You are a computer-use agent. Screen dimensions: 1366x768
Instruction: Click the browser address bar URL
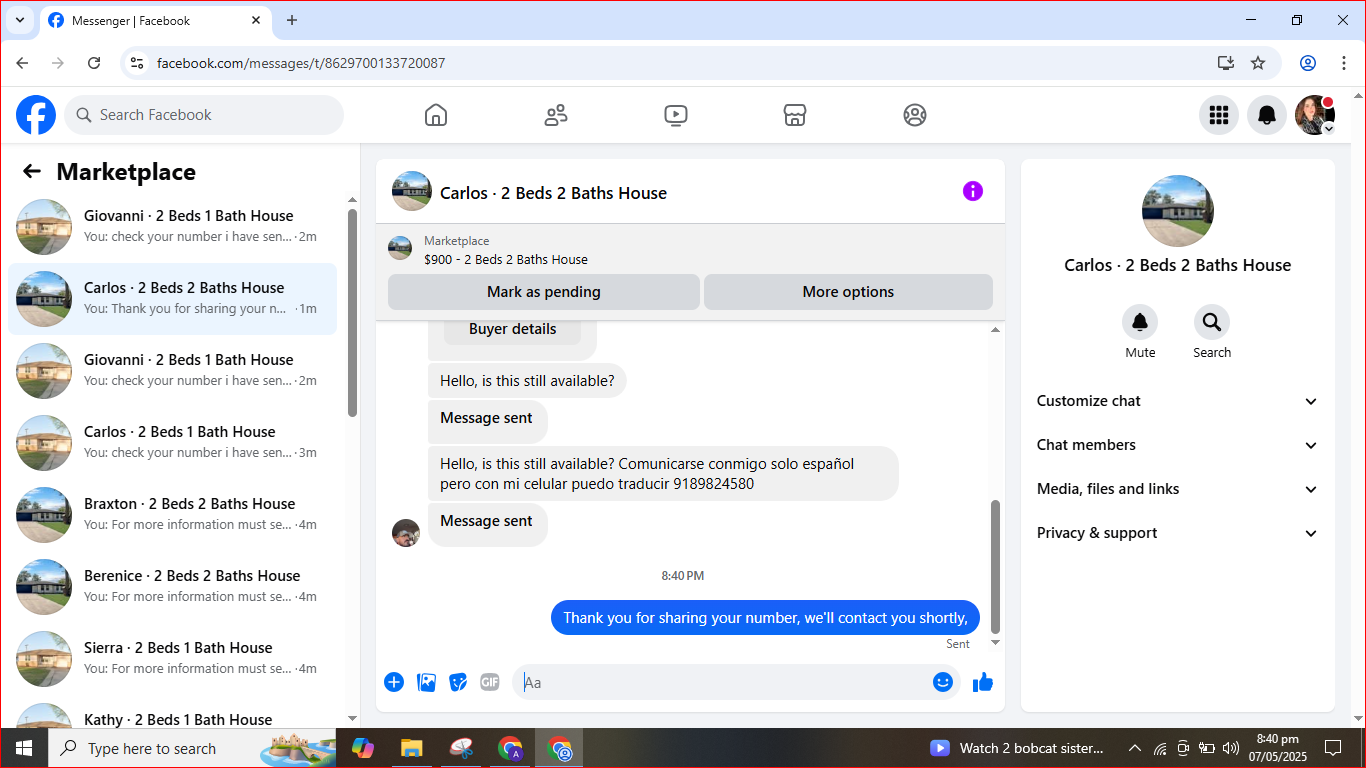301,63
